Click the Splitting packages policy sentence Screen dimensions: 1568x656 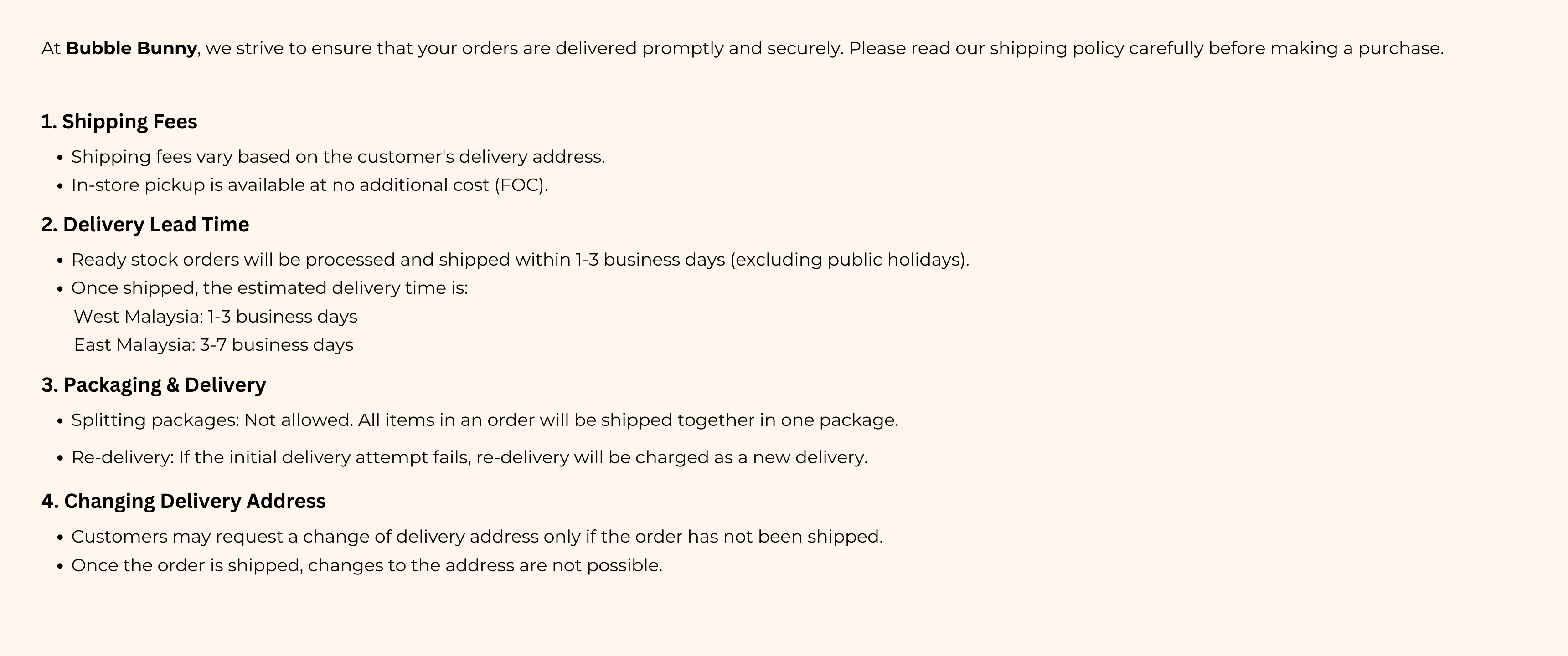[485, 420]
